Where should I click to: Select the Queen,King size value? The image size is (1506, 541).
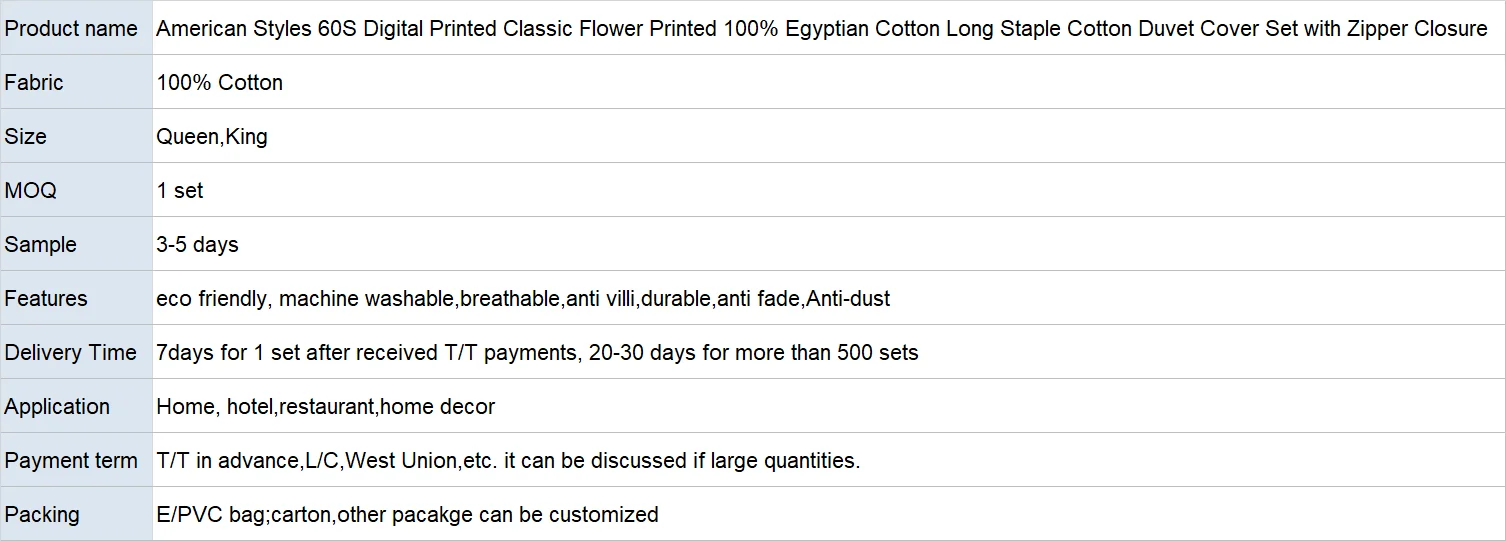tap(212, 137)
